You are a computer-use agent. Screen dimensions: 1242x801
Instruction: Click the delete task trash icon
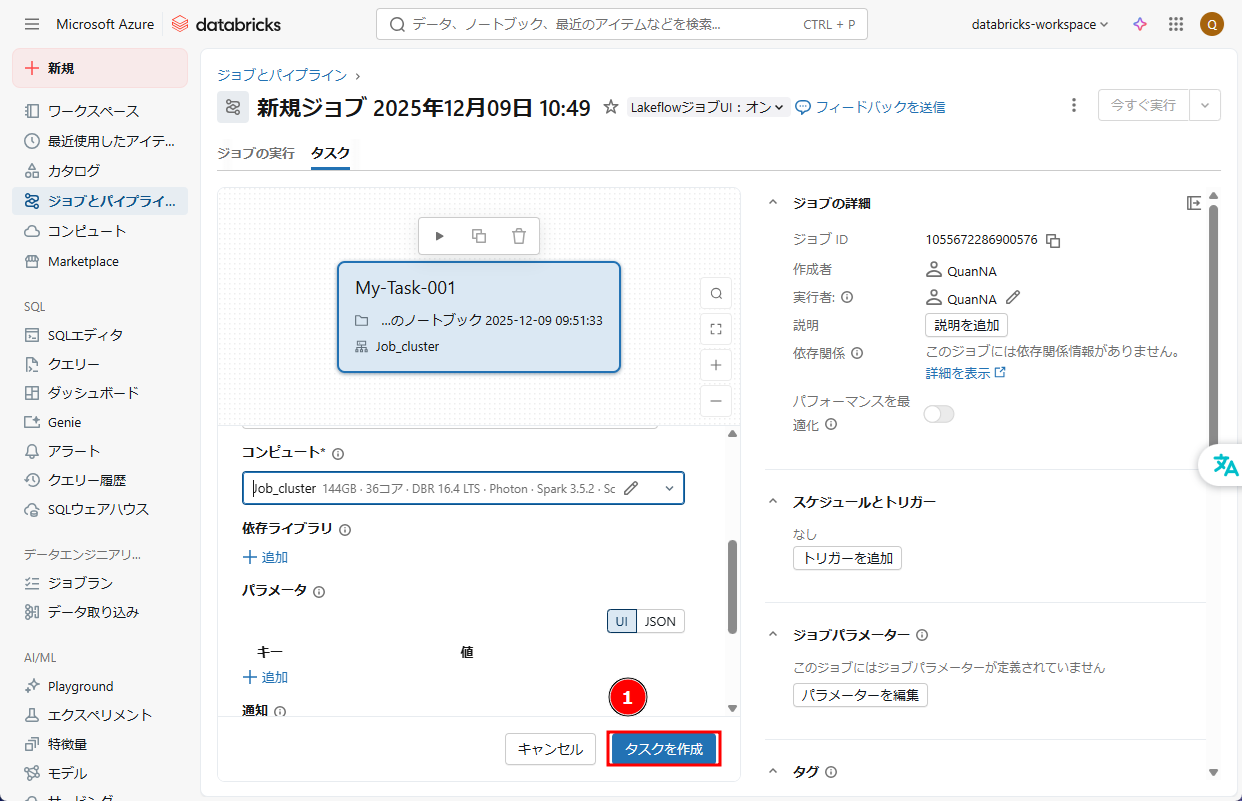click(x=519, y=236)
